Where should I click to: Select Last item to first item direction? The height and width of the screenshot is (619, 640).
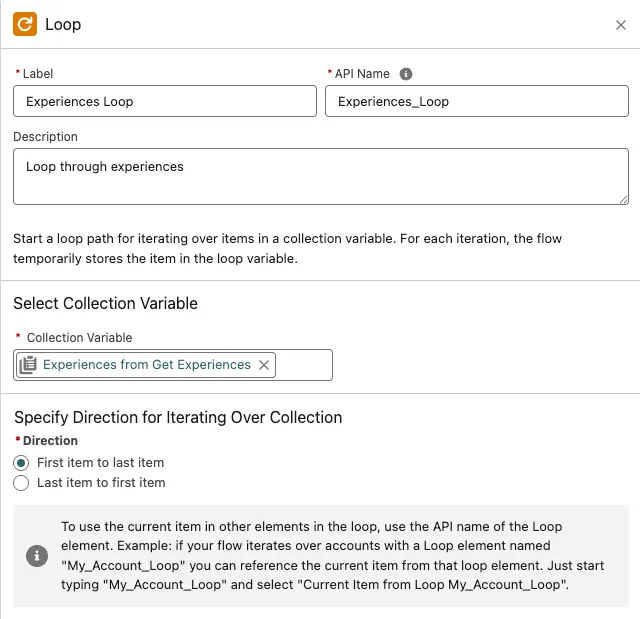pyautogui.click(x=21, y=483)
